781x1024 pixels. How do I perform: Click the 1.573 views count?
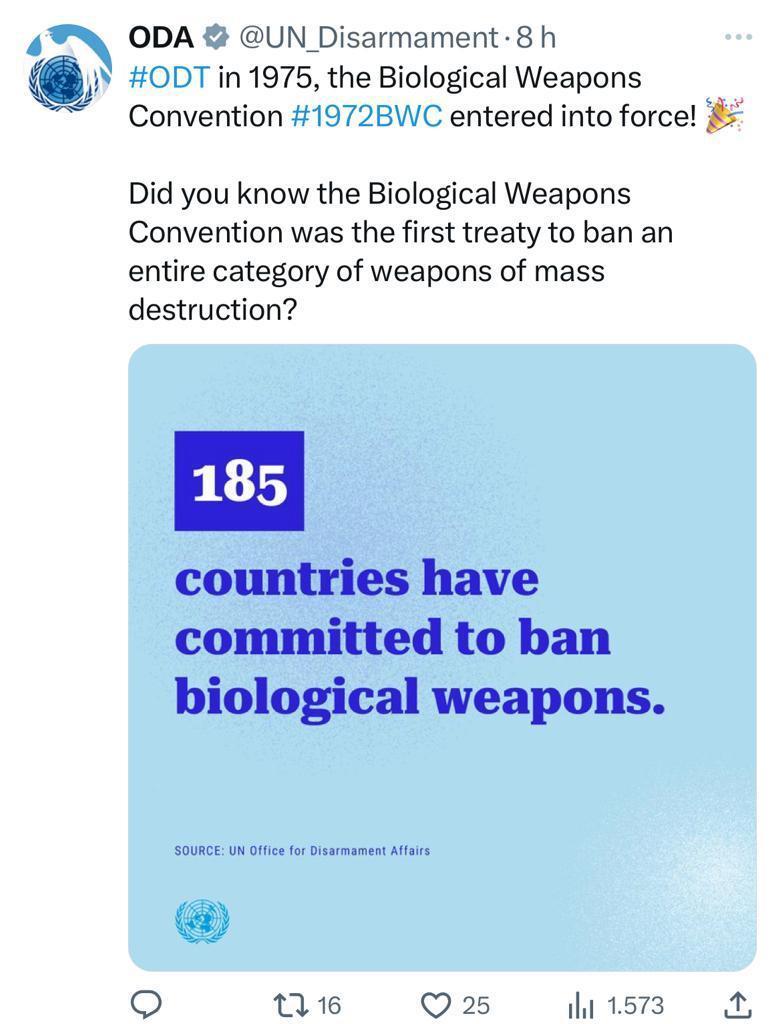pos(635,1005)
